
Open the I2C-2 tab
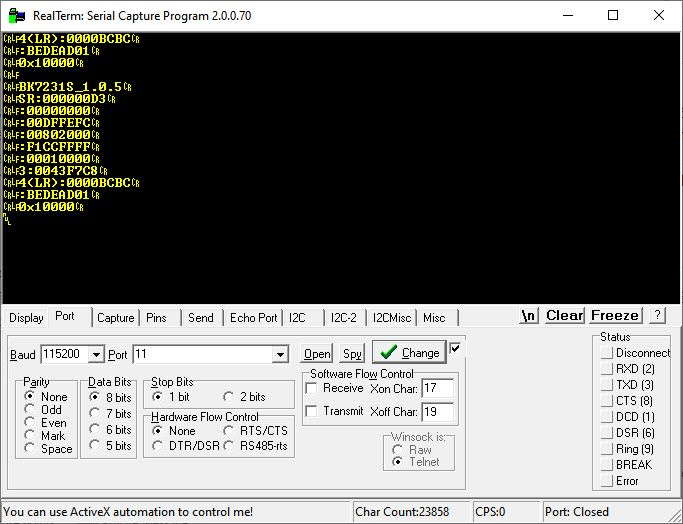(343, 318)
